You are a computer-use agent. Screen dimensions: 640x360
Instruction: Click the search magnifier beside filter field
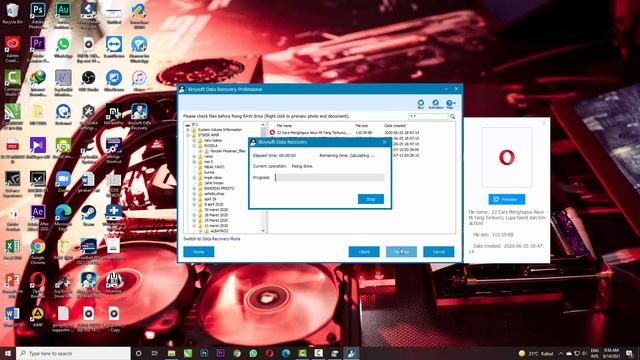[453, 117]
